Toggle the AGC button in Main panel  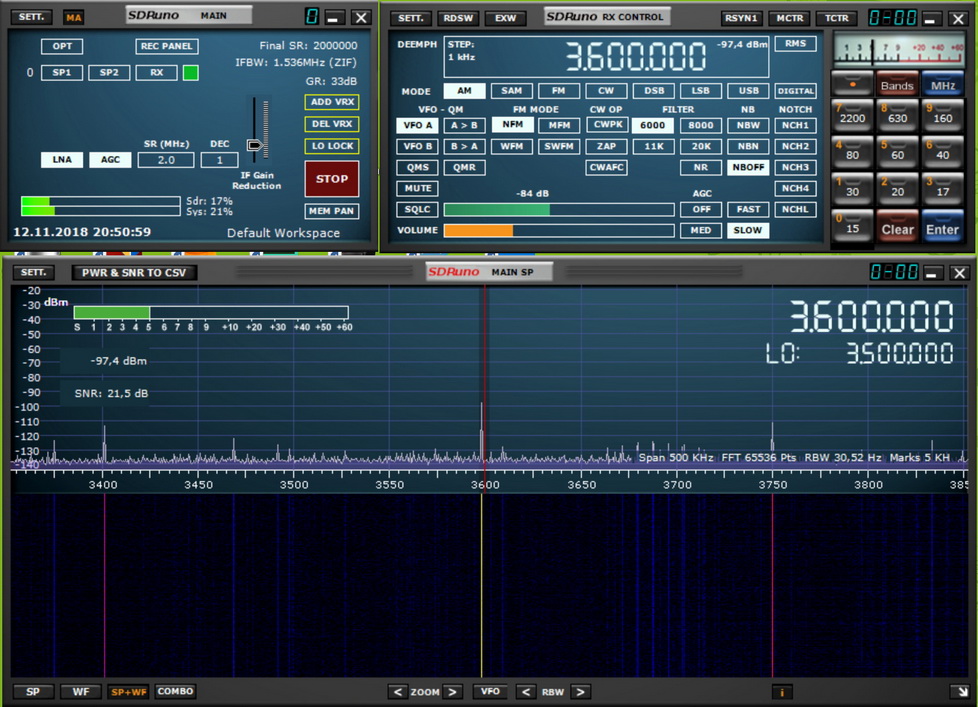[110, 160]
